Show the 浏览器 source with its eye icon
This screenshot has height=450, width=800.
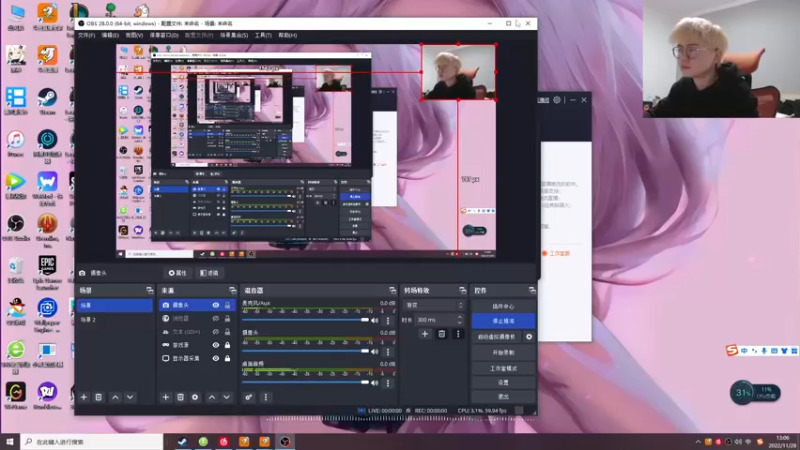216,318
